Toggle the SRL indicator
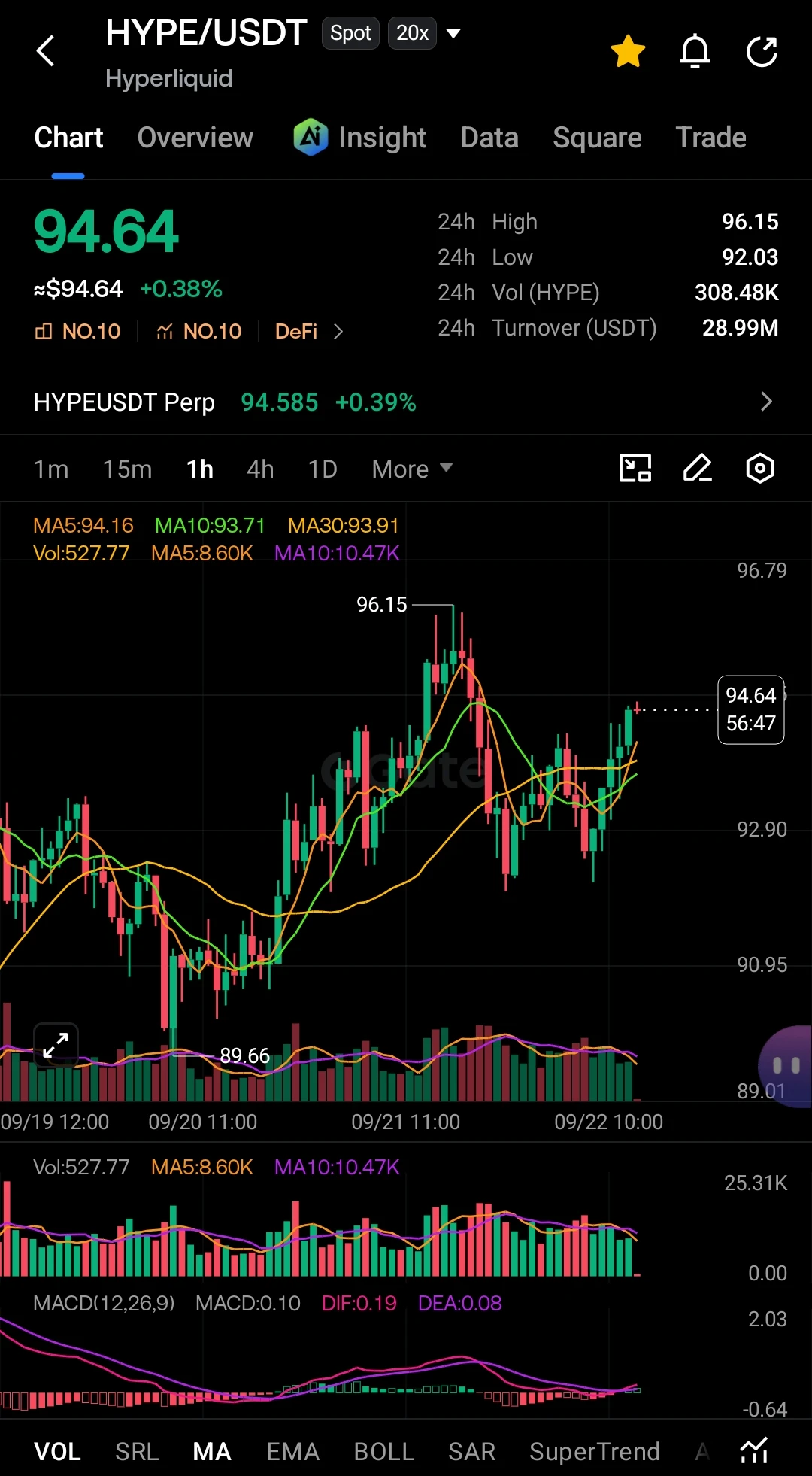The height and width of the screenshot is (1476, 812). [x=137, y=1452]
